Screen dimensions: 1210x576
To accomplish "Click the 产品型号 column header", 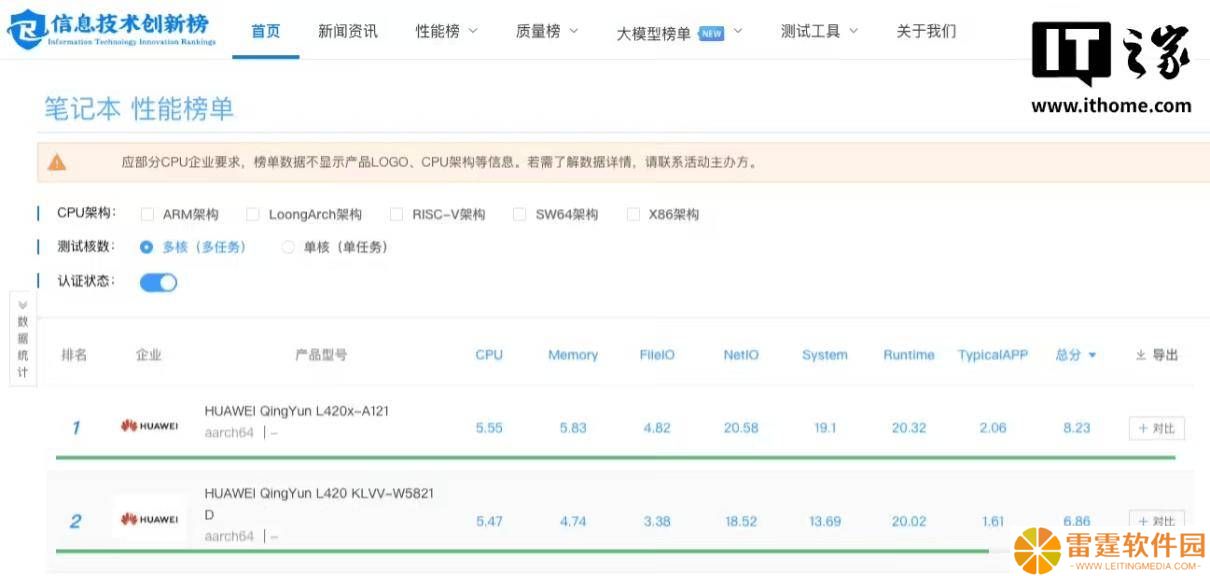I will (x=321, y=355).
